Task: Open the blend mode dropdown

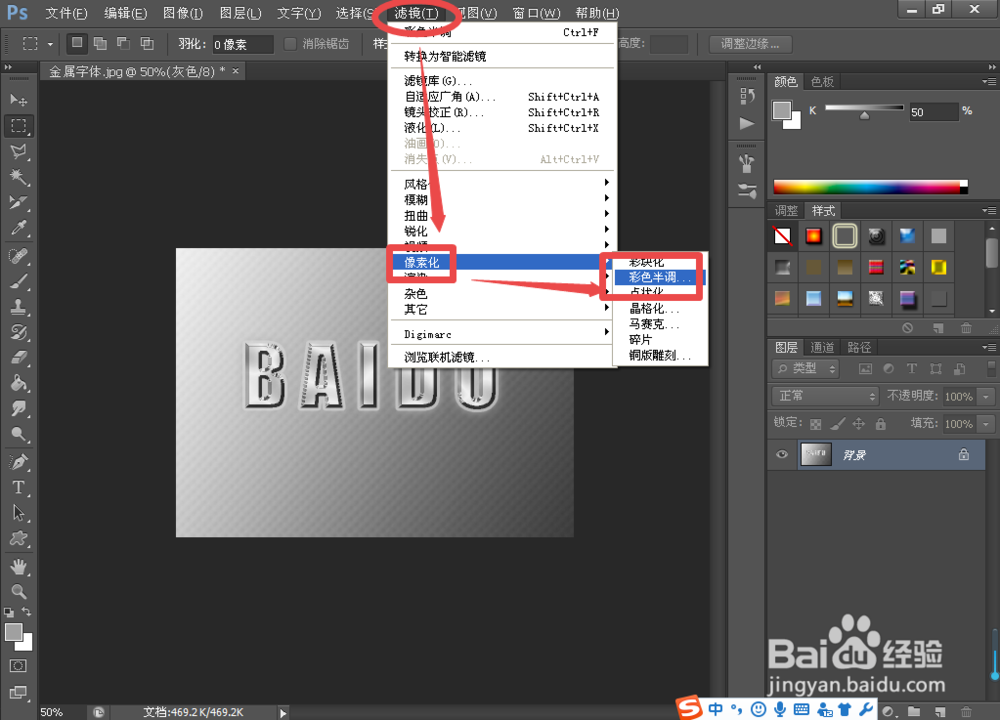Action: click(x=825, y=396)
